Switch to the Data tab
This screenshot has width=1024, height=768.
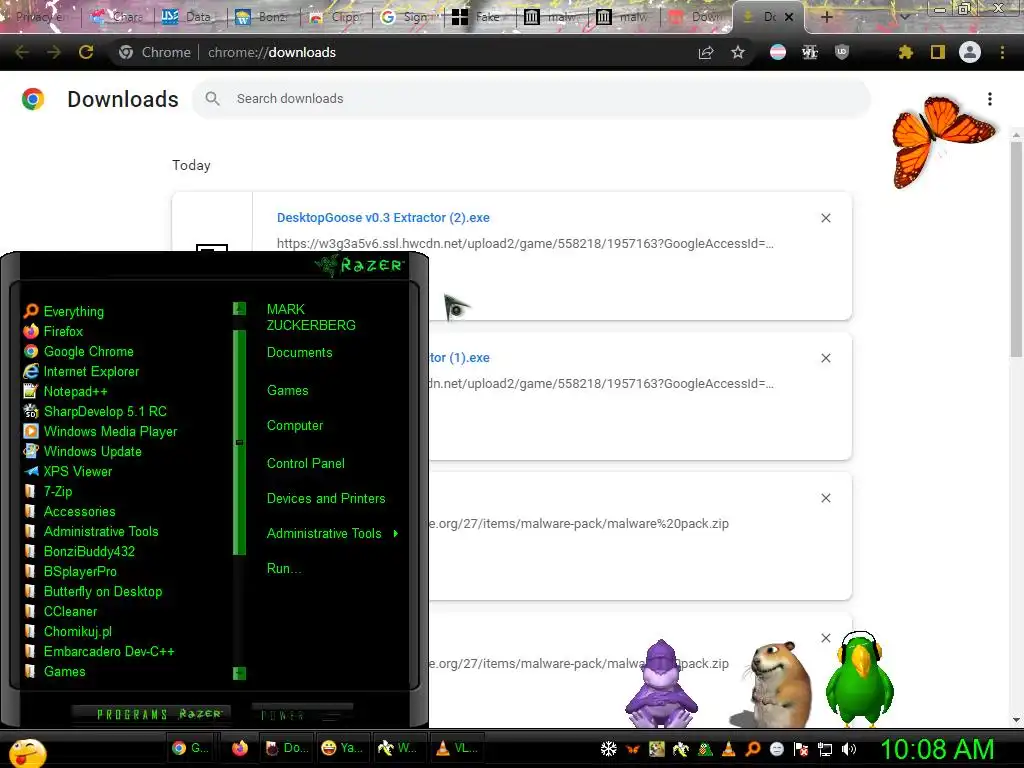click(188, 17)
